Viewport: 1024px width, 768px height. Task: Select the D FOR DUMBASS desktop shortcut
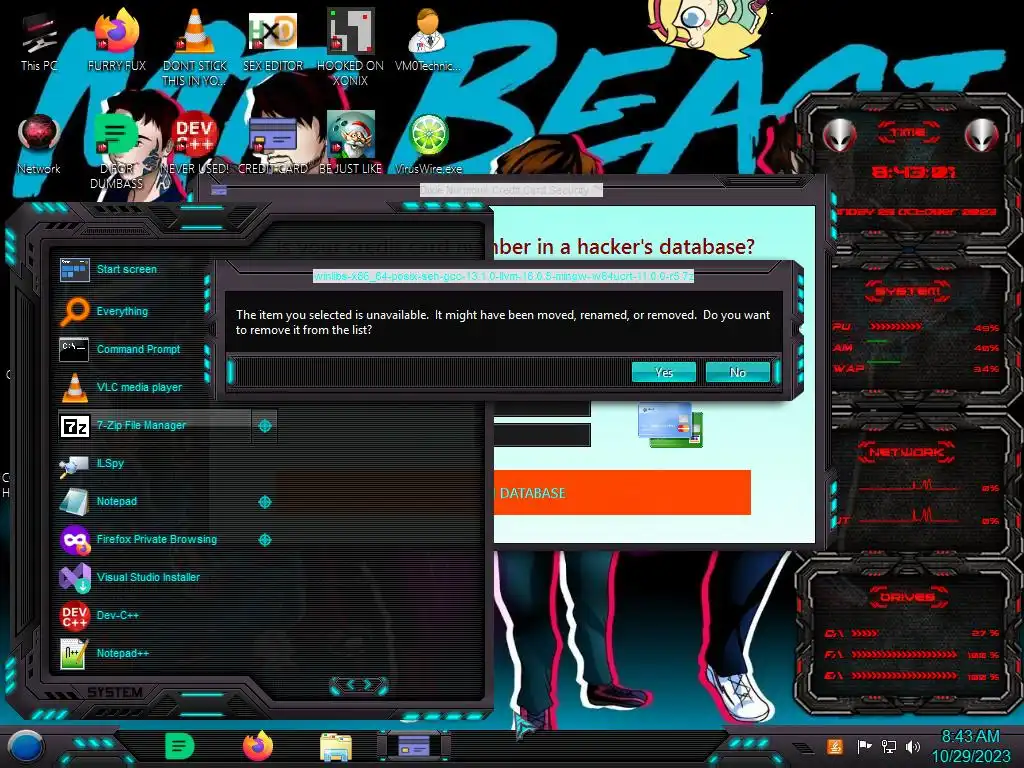point(116,152)
